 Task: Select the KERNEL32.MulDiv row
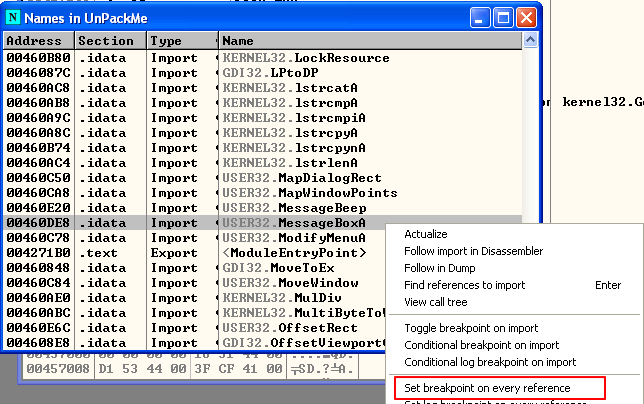tap(195, 297)
